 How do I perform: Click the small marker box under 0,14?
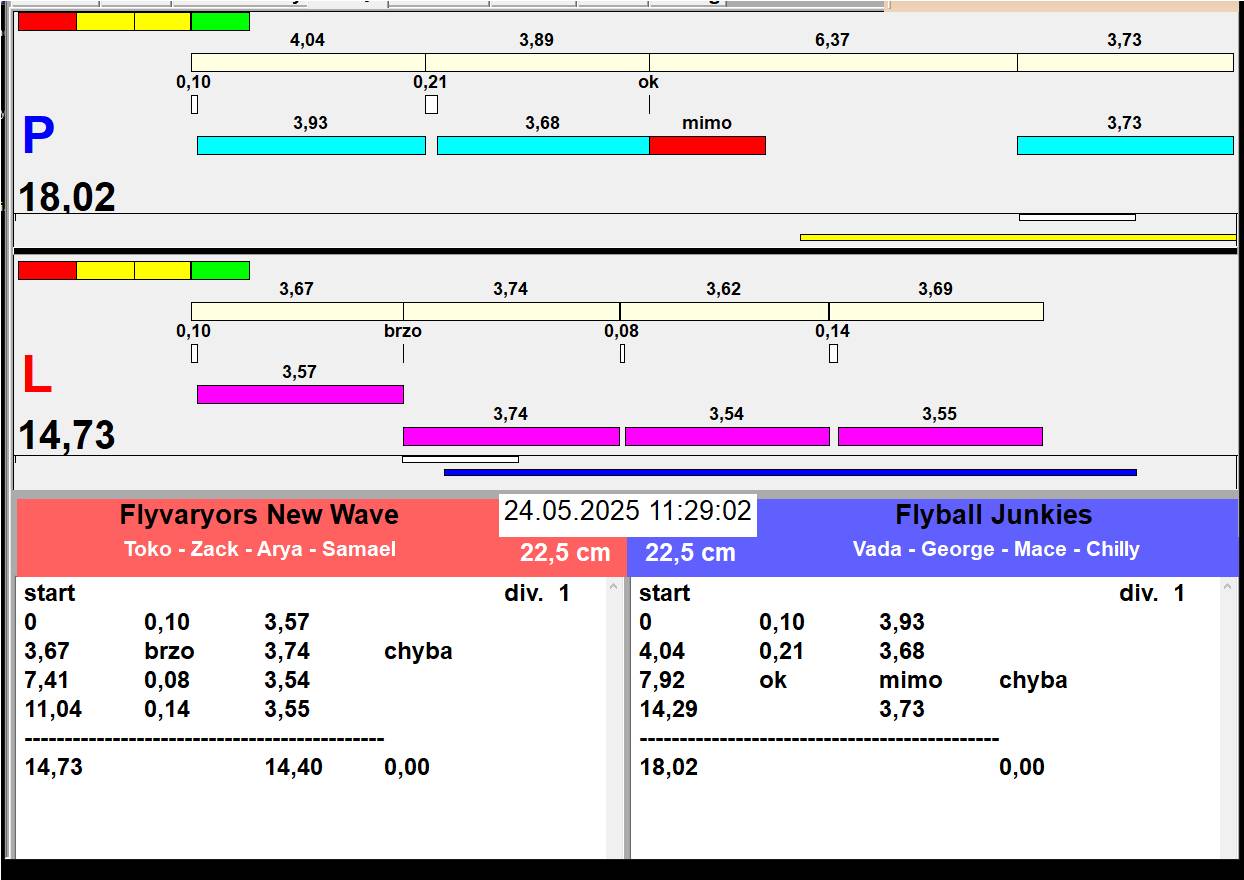click(833, 353)
